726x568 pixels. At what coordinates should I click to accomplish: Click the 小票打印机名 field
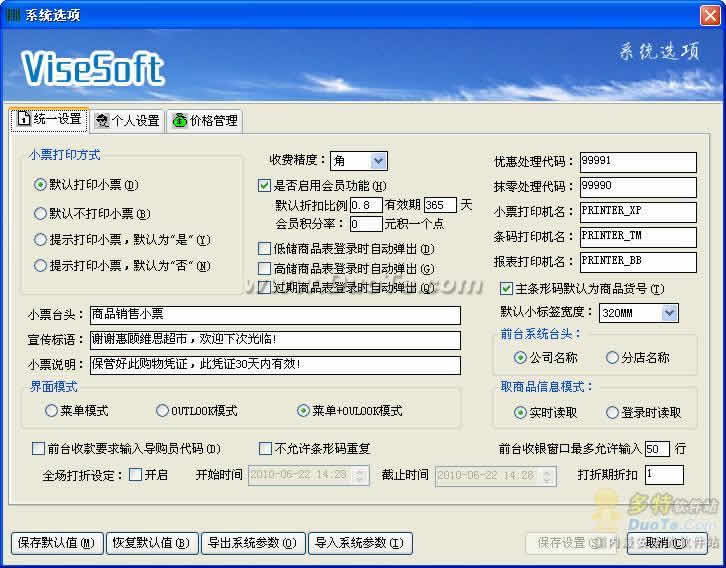638,212
